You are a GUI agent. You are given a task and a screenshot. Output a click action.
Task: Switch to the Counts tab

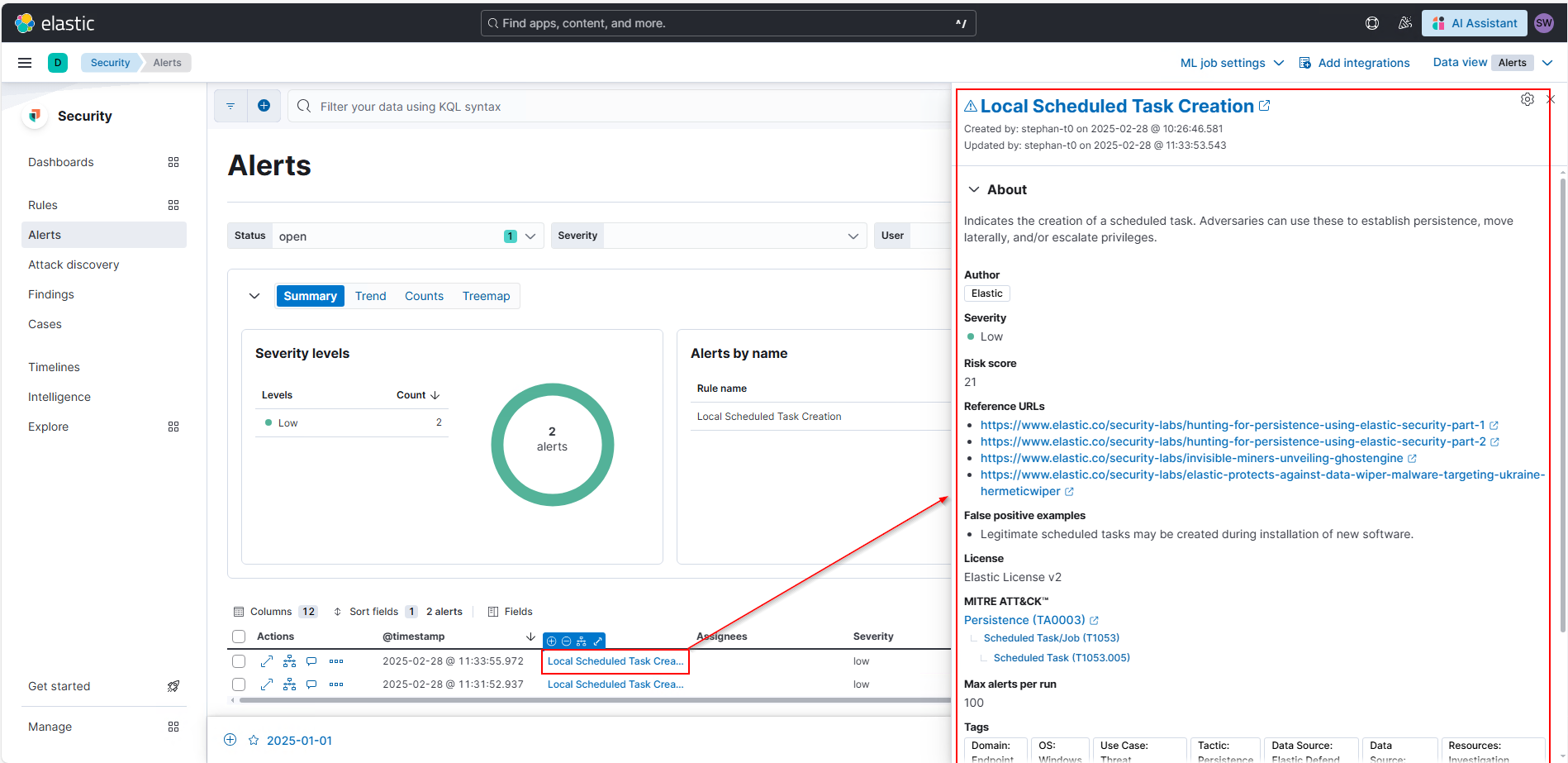point(424,296)
